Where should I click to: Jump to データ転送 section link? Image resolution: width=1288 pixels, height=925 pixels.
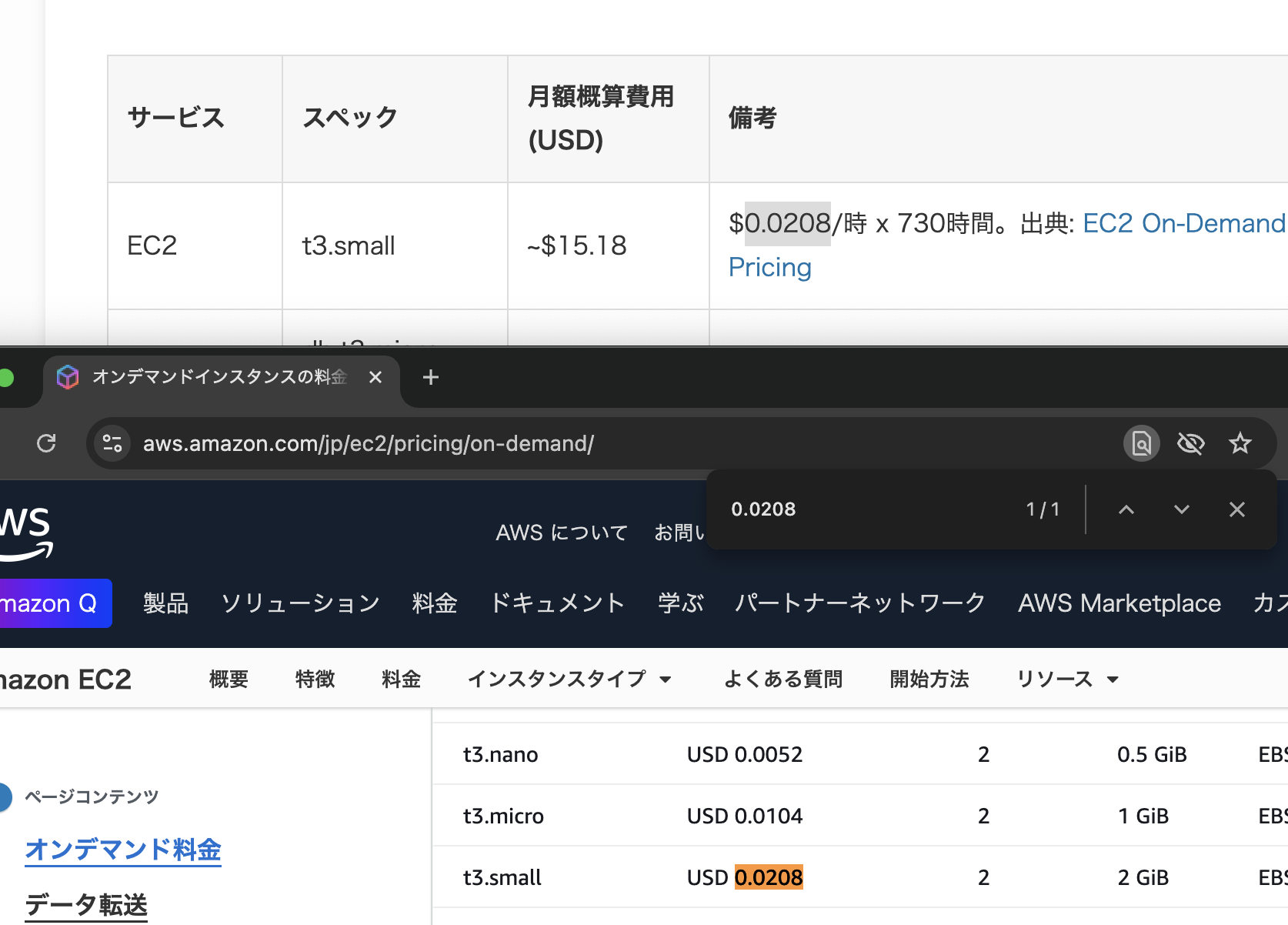pyautogui.click(x=86, y=905)
